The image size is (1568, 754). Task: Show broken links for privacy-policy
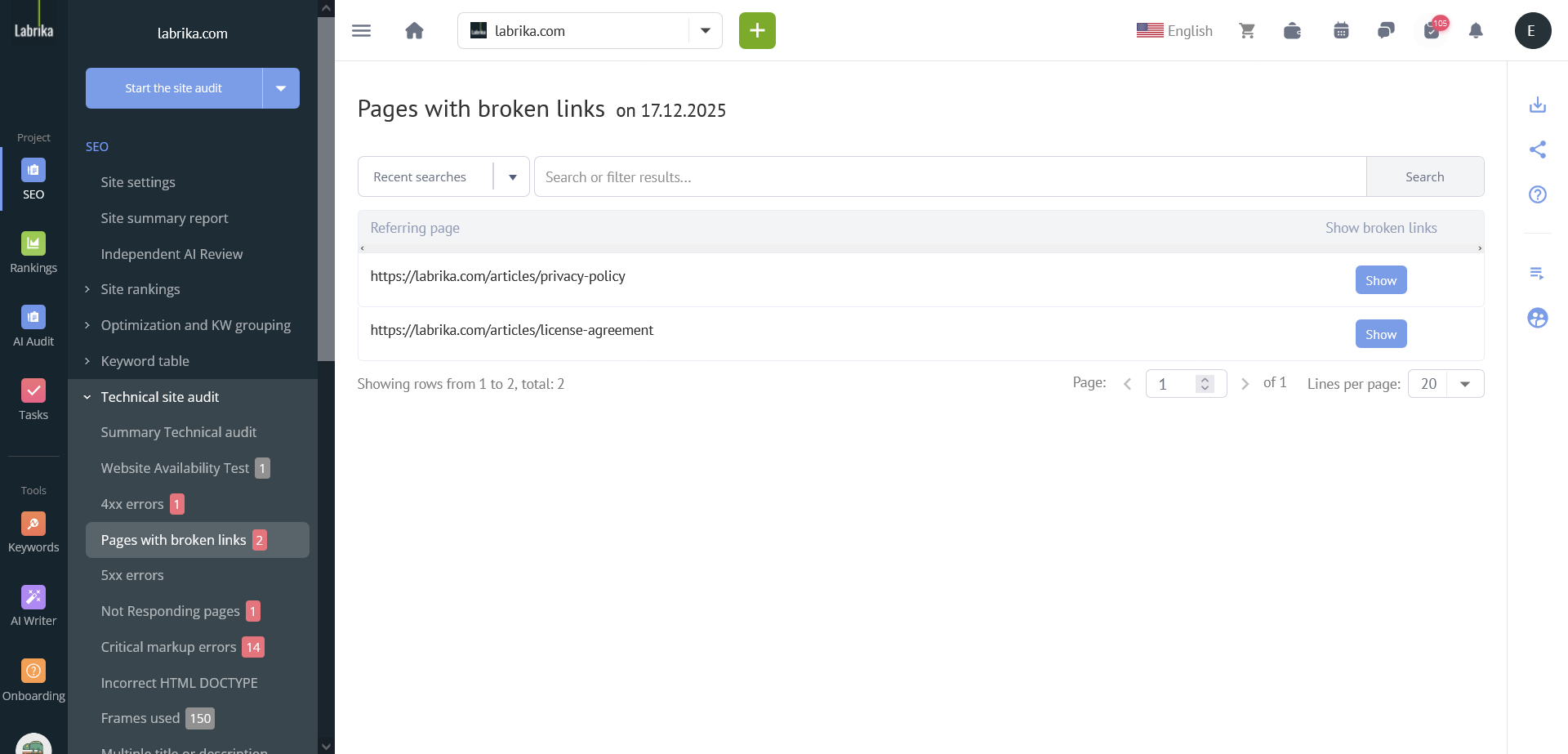point(1381,280)
